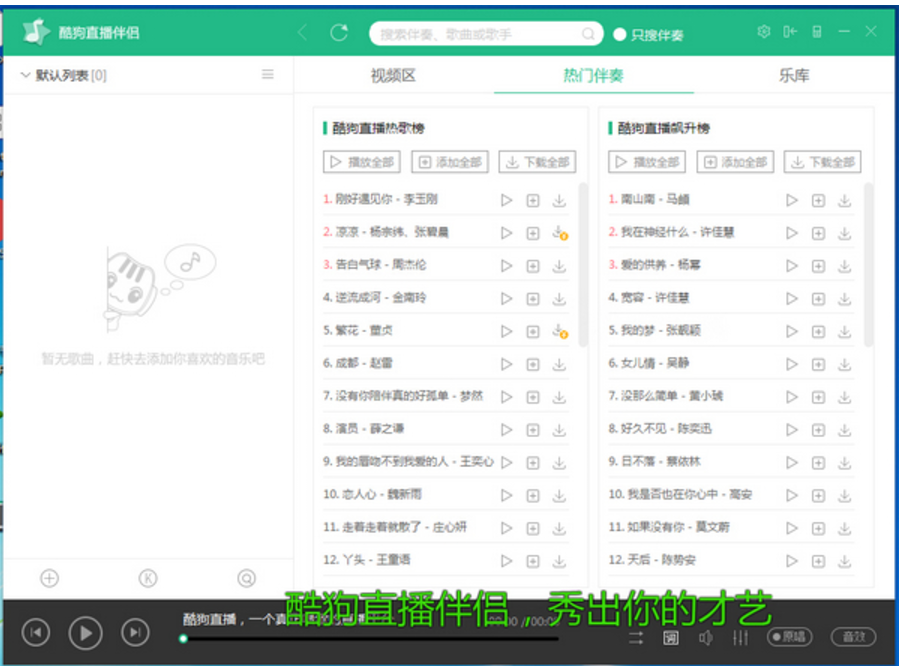Play song 逆流成河 - 金南玲
Image resolution: width=908 pixels, height=666 pixels.
click(507, 299)
